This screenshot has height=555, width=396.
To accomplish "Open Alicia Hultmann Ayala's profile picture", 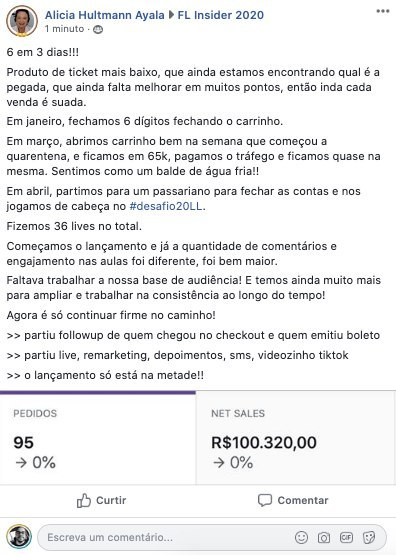I will pos(22,21).
